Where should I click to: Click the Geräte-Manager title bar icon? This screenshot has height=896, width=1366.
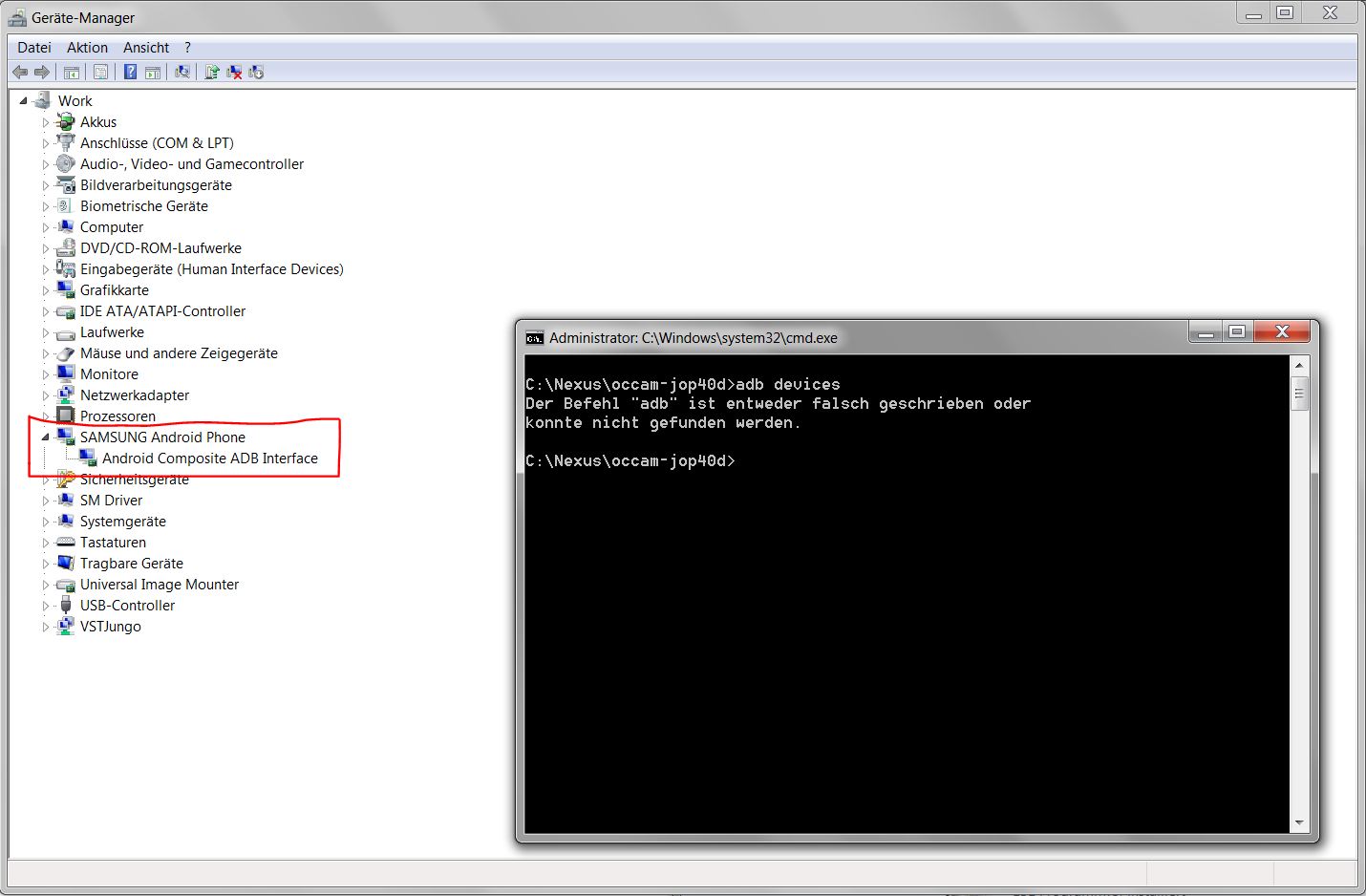(17, 17)
